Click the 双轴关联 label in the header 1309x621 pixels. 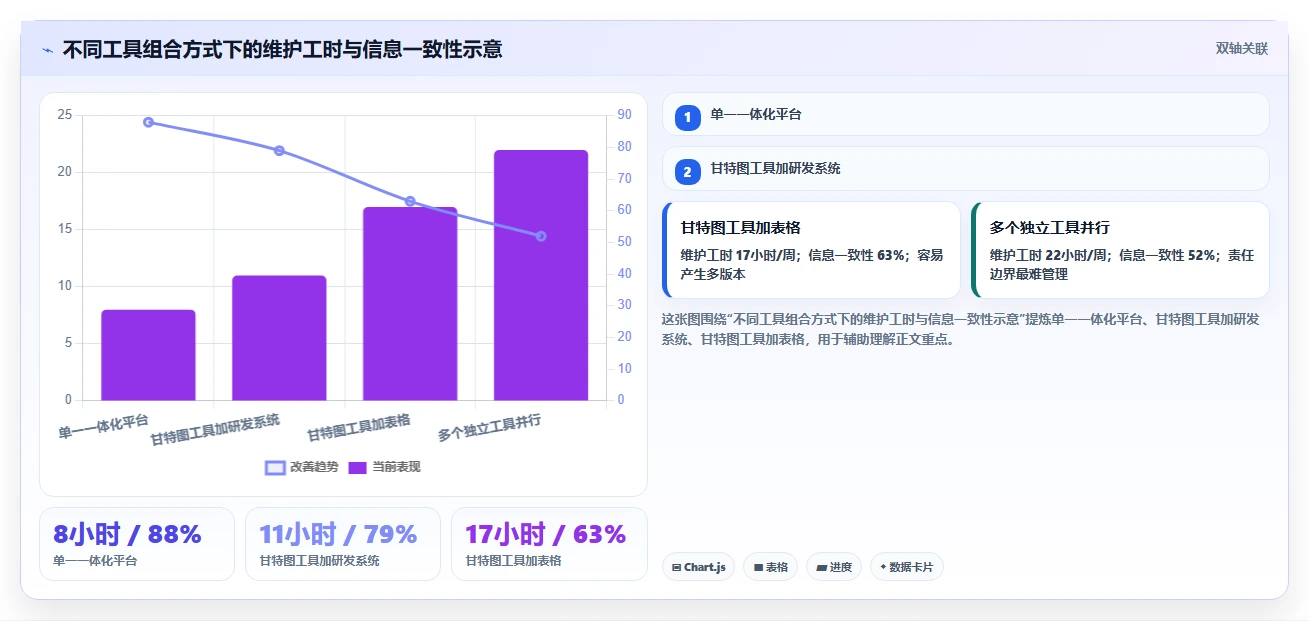click(x=1242, y=49)
